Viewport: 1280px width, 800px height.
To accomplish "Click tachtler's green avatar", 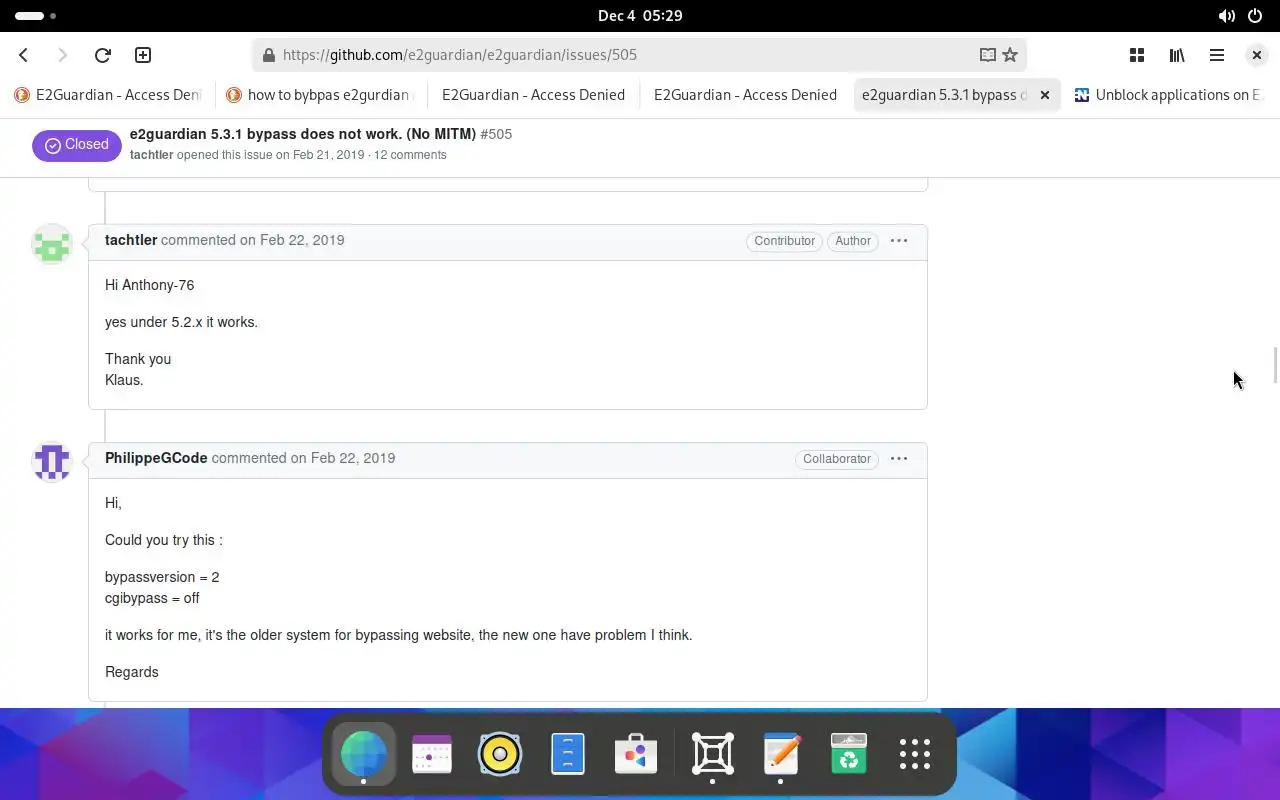I will [x=52, y=244].
